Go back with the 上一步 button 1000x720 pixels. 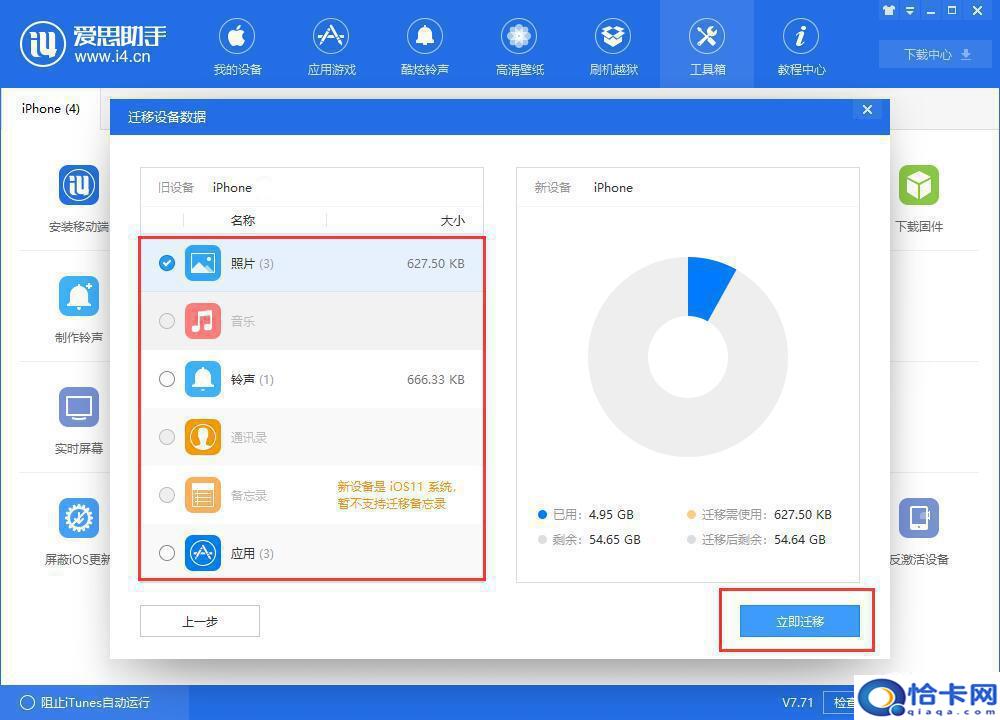pyautogui.click(x=200, y=621)
